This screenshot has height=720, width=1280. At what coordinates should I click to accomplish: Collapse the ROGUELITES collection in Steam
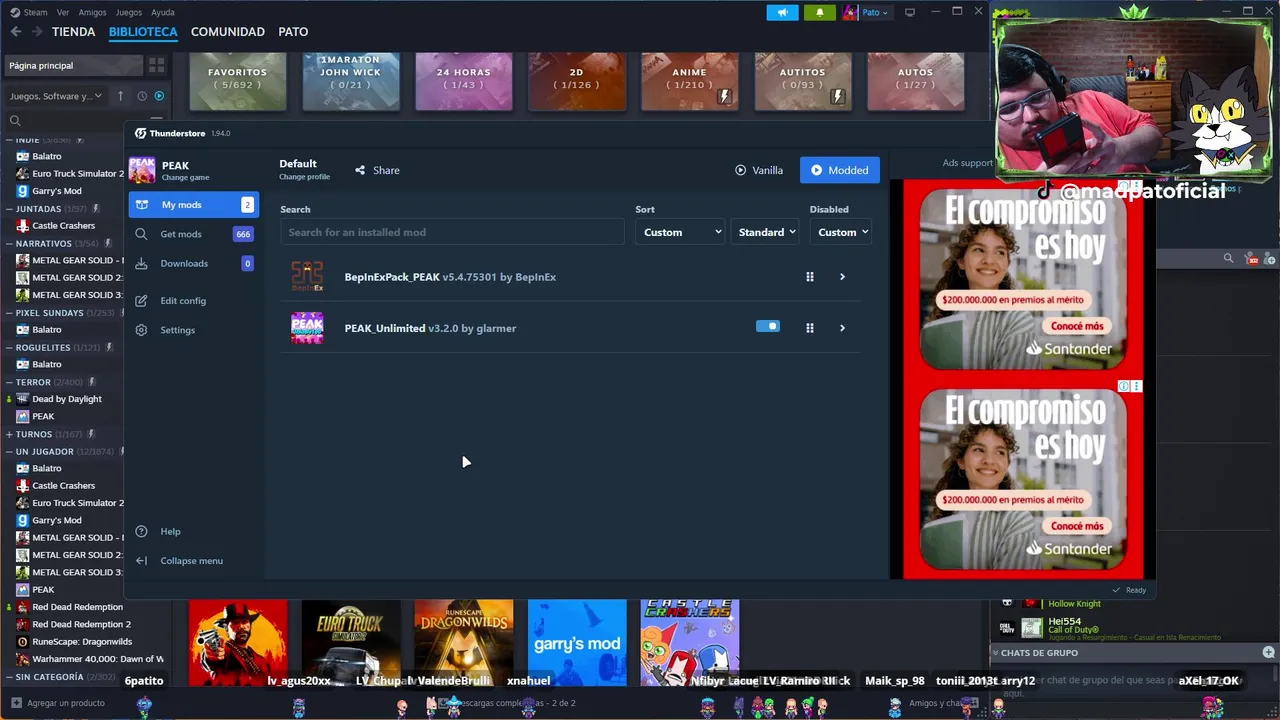point(8,347)
